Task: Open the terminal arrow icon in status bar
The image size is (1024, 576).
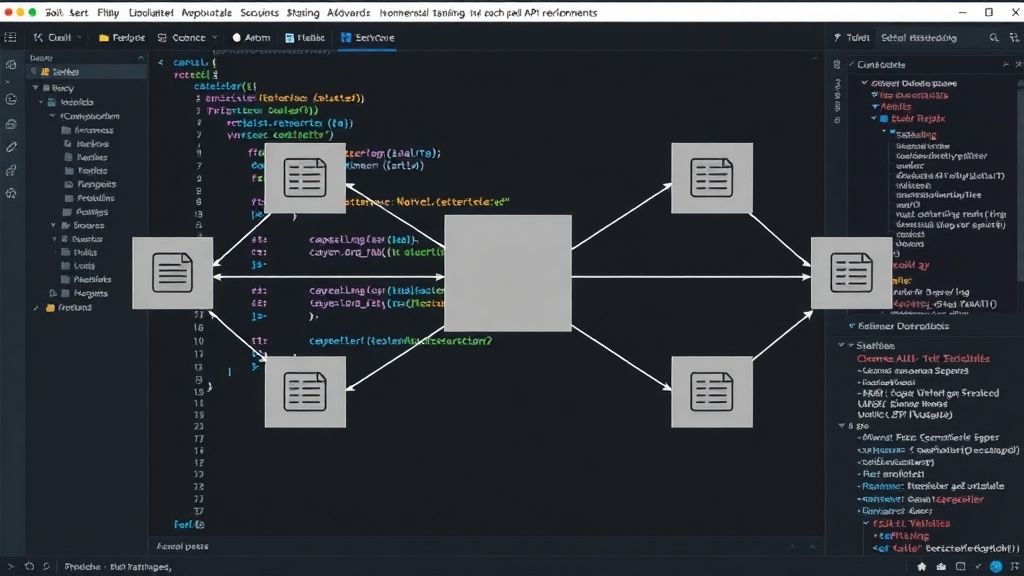Action: 10,567
